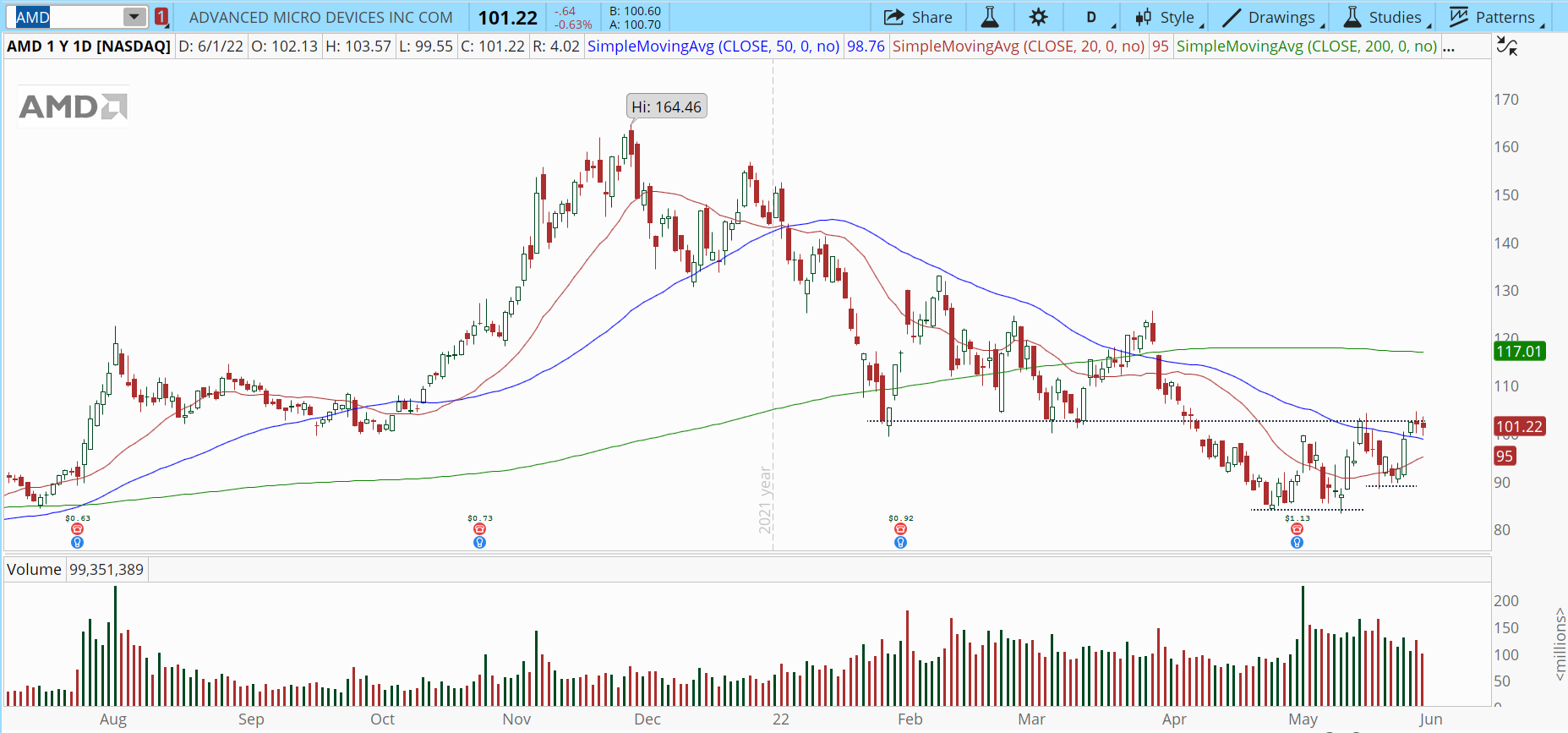Click the 'H: 103.57' high value
Screen dimensions: 1568x733
(x=358, y=46)
